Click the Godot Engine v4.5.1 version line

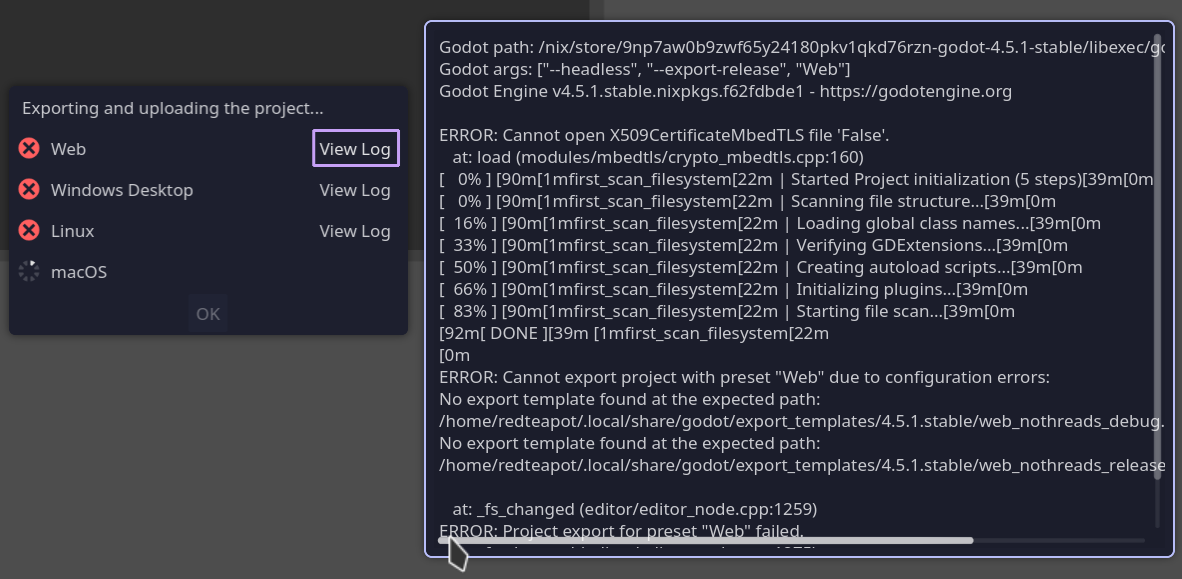click(725, 91)
